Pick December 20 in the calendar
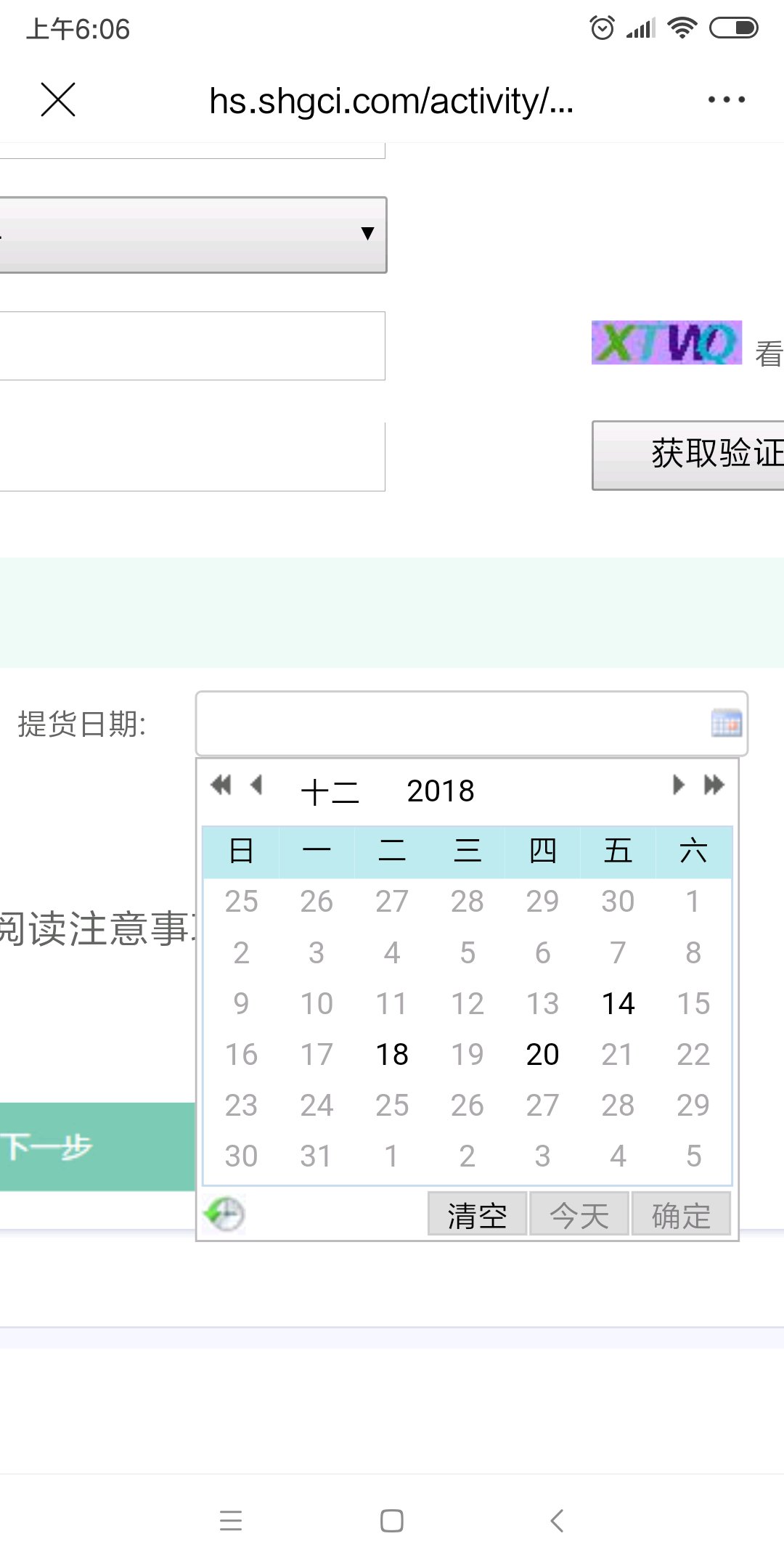This screenshot has width=784, height=1568. (x=542, y=1055)
